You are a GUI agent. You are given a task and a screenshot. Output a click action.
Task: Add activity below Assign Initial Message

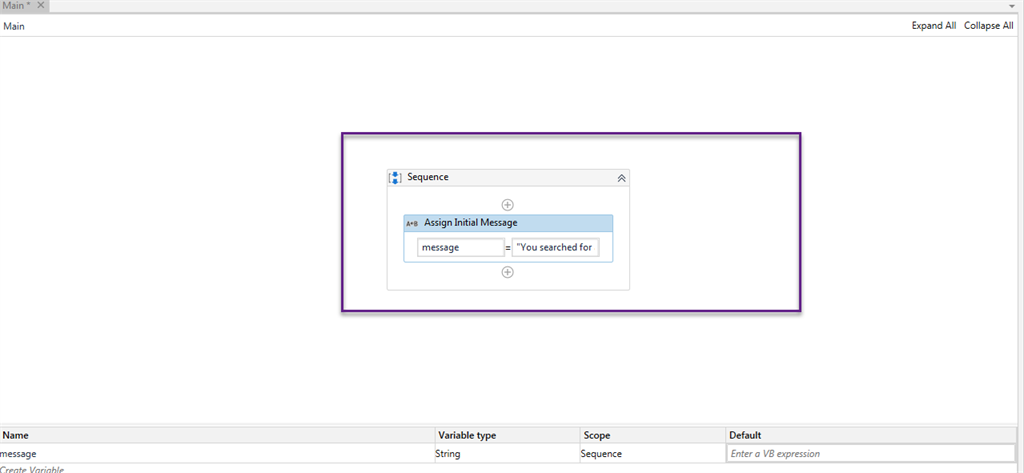[507, 272]
